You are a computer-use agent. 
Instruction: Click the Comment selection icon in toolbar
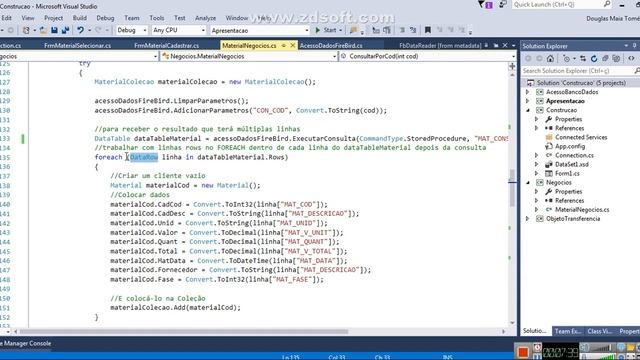pos(402,30)
